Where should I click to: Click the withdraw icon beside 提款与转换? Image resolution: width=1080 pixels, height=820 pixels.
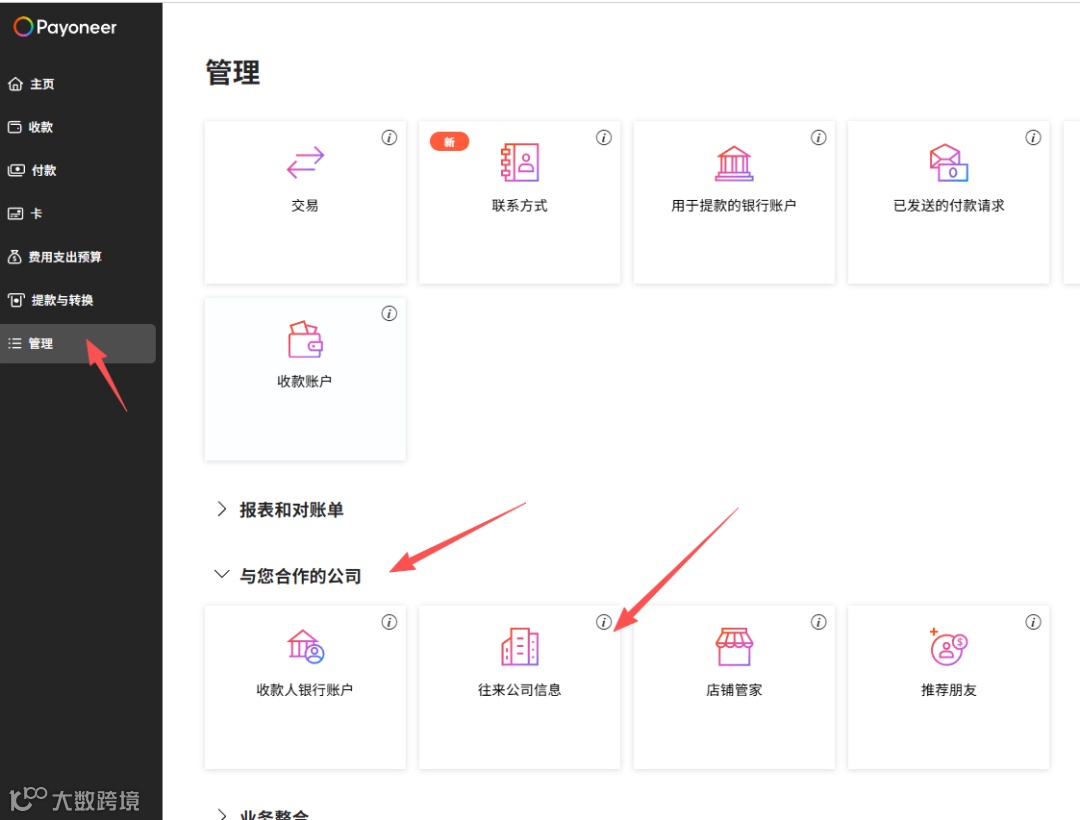coord(16,300)
